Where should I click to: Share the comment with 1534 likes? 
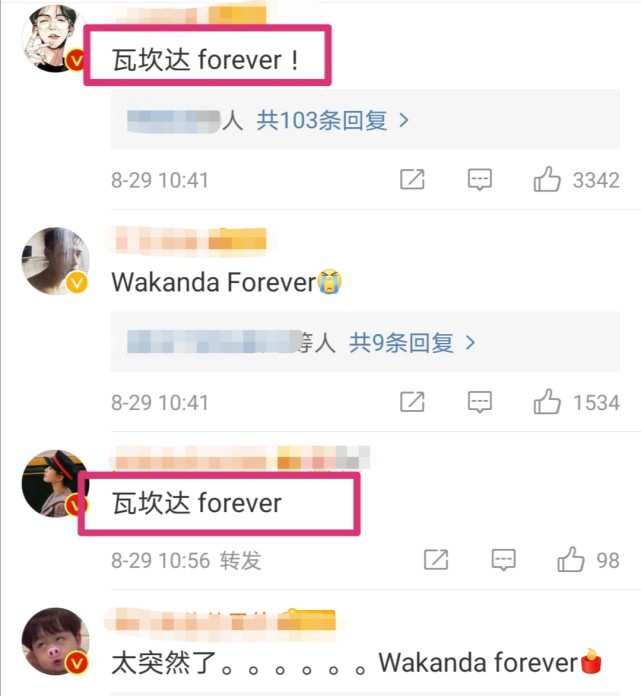(412, 402)
